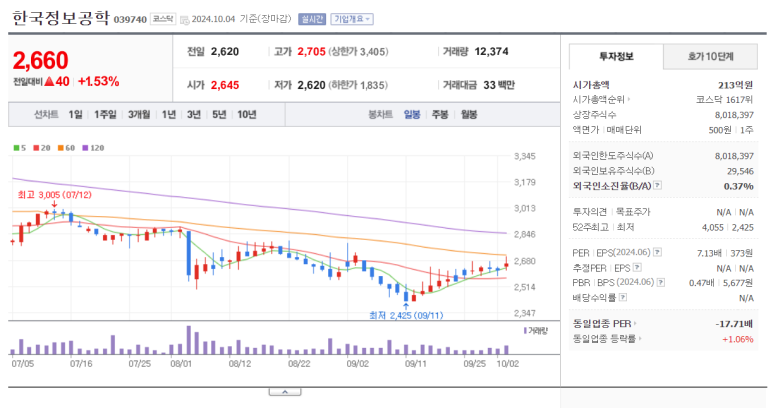
Task: Click the stock code 039740
Action: pyautogui.click(x=130, y=20)
